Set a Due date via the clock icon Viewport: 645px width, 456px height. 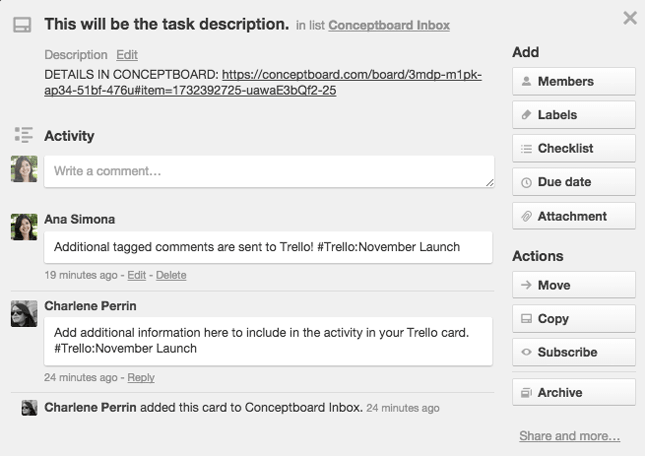pos(526,182)
